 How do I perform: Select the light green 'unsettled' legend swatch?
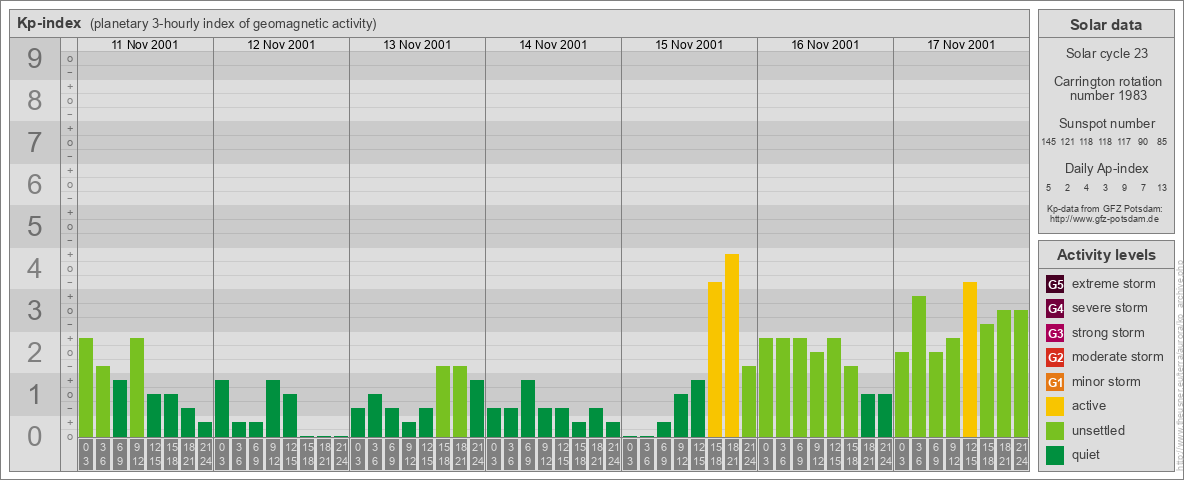pyautogui.click(x=1055, y=430)
